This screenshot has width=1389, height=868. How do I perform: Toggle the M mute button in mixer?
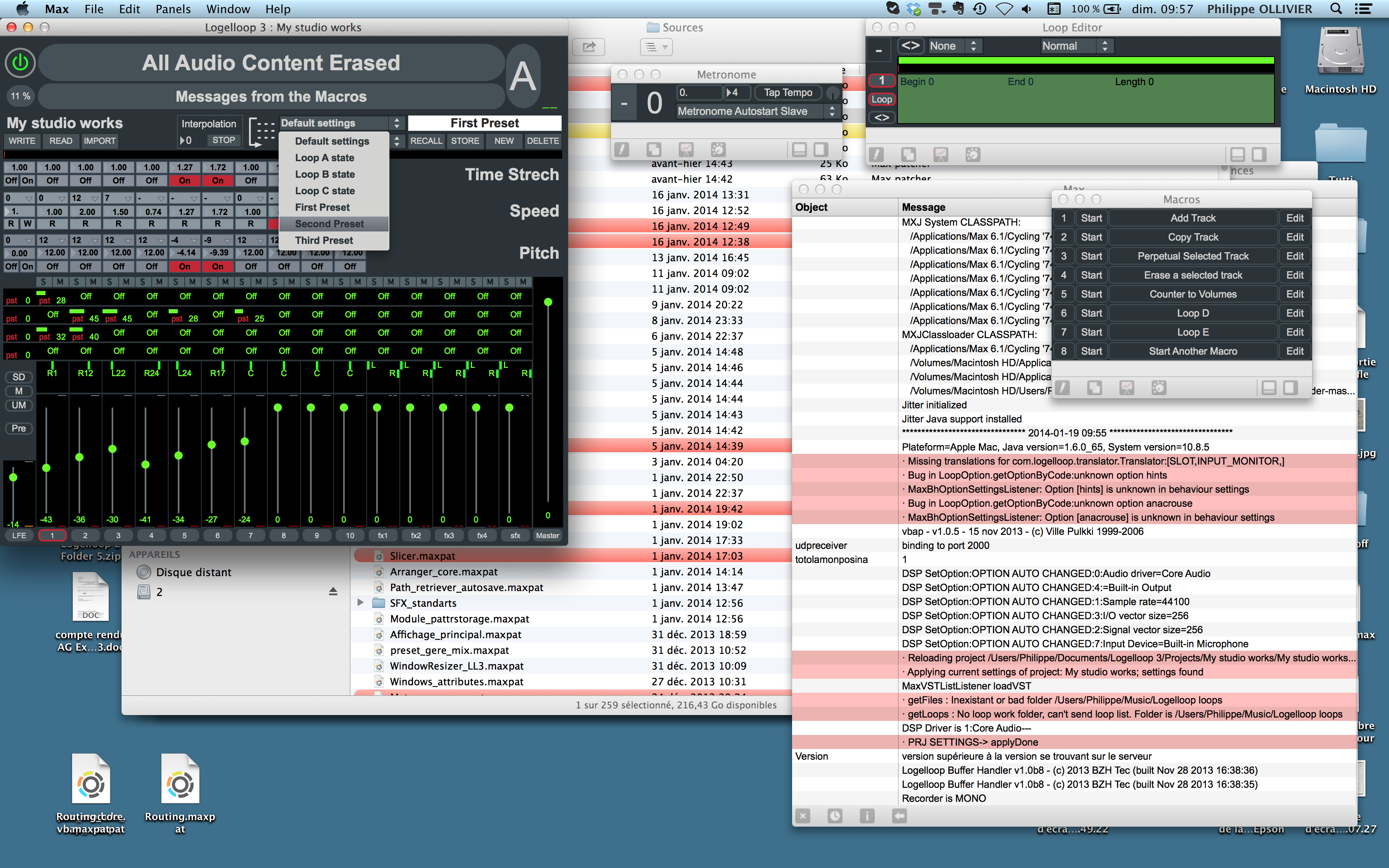click(x=19, y=391)
